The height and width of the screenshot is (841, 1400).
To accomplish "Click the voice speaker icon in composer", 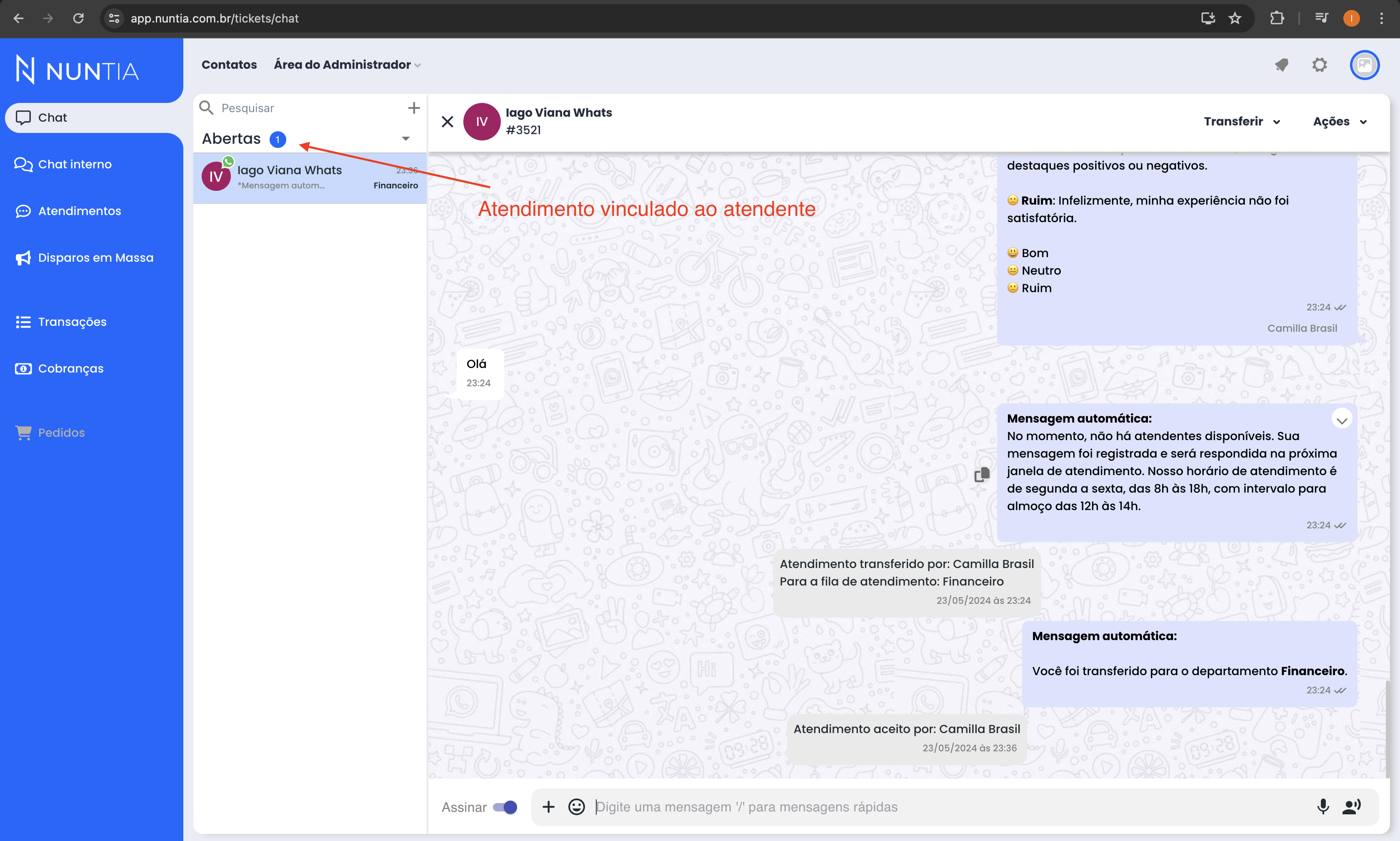I will click(x=1351, y=806).
